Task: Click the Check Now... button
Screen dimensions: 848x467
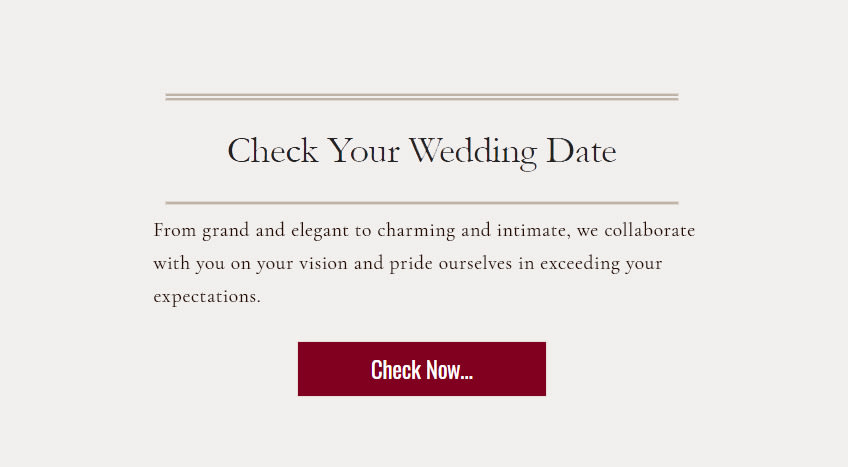Action: pyautogui.click(x=422, y=369)
